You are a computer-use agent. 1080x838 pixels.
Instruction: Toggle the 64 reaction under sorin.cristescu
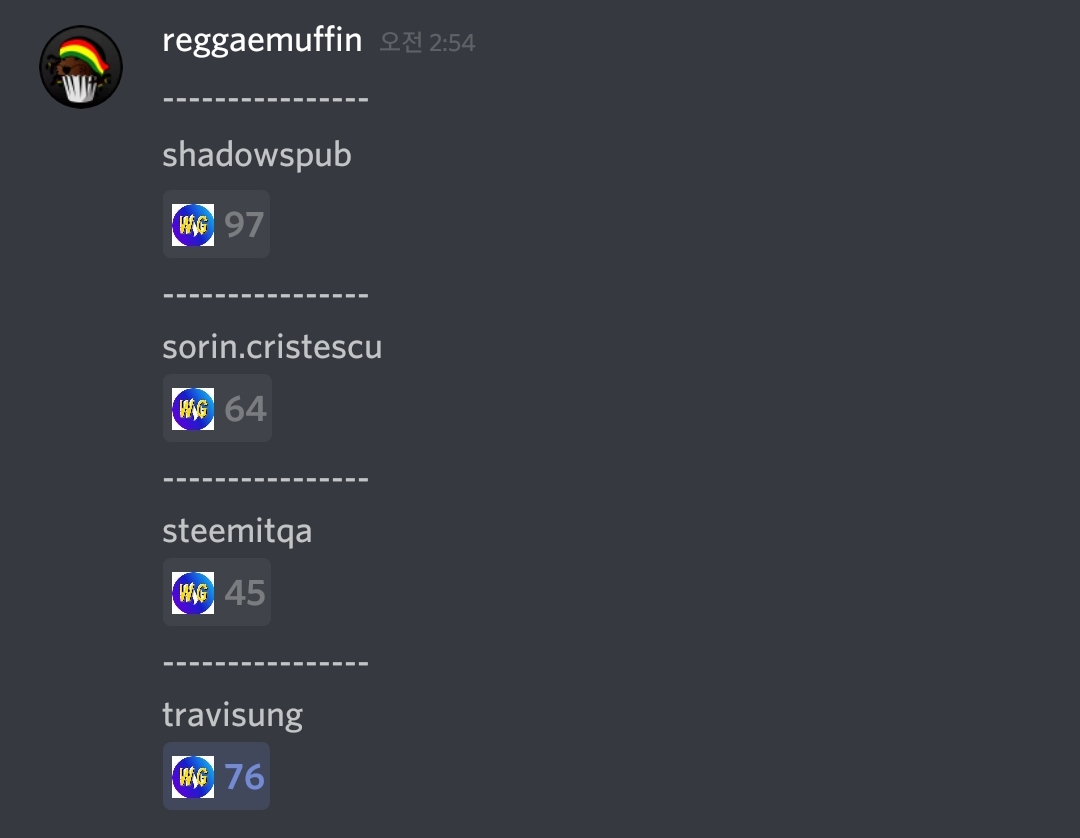217,408
